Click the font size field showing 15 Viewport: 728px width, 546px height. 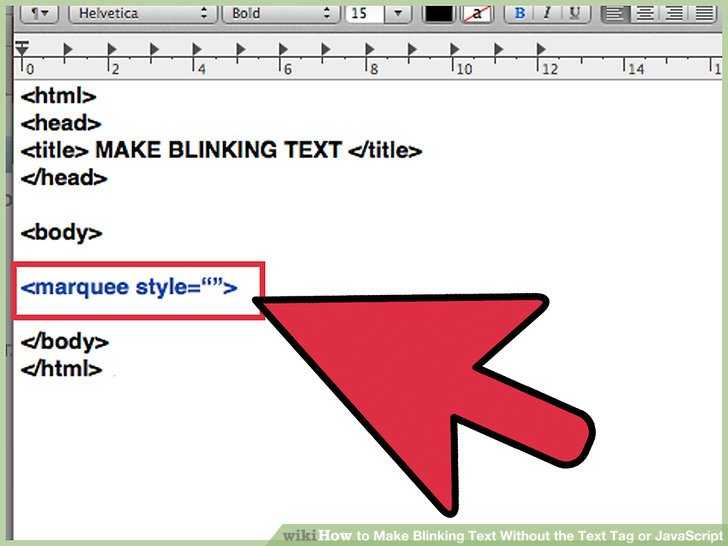(364, 13)
